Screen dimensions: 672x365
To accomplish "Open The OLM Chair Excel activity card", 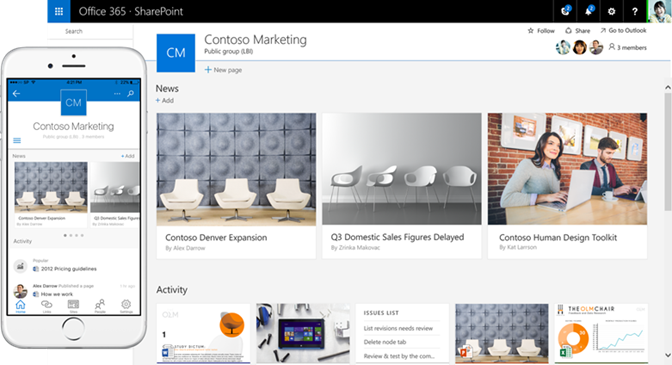I will (x=601, y=334).
